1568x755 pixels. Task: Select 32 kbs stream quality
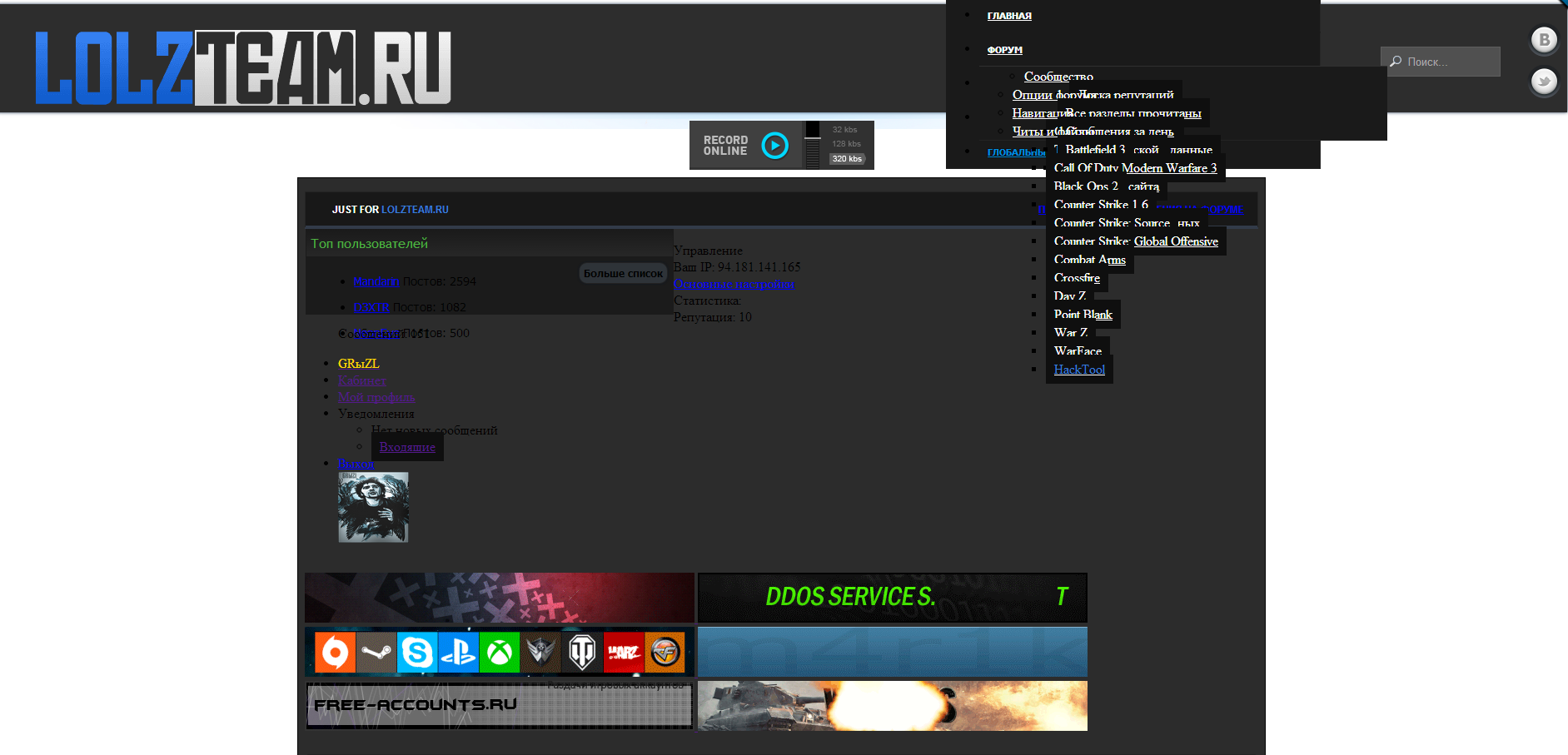pos(844,130)
